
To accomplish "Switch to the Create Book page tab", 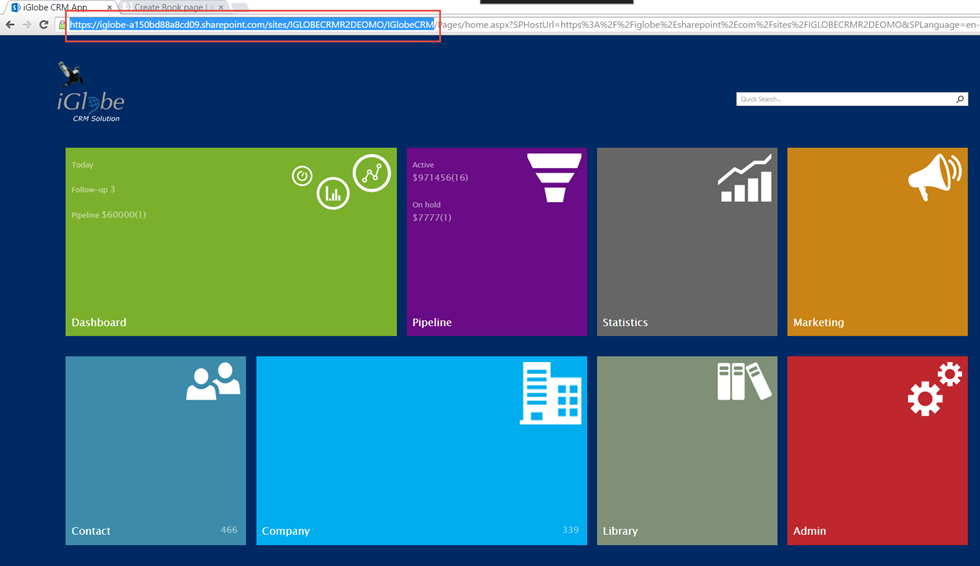I will [x=174, y=7].
